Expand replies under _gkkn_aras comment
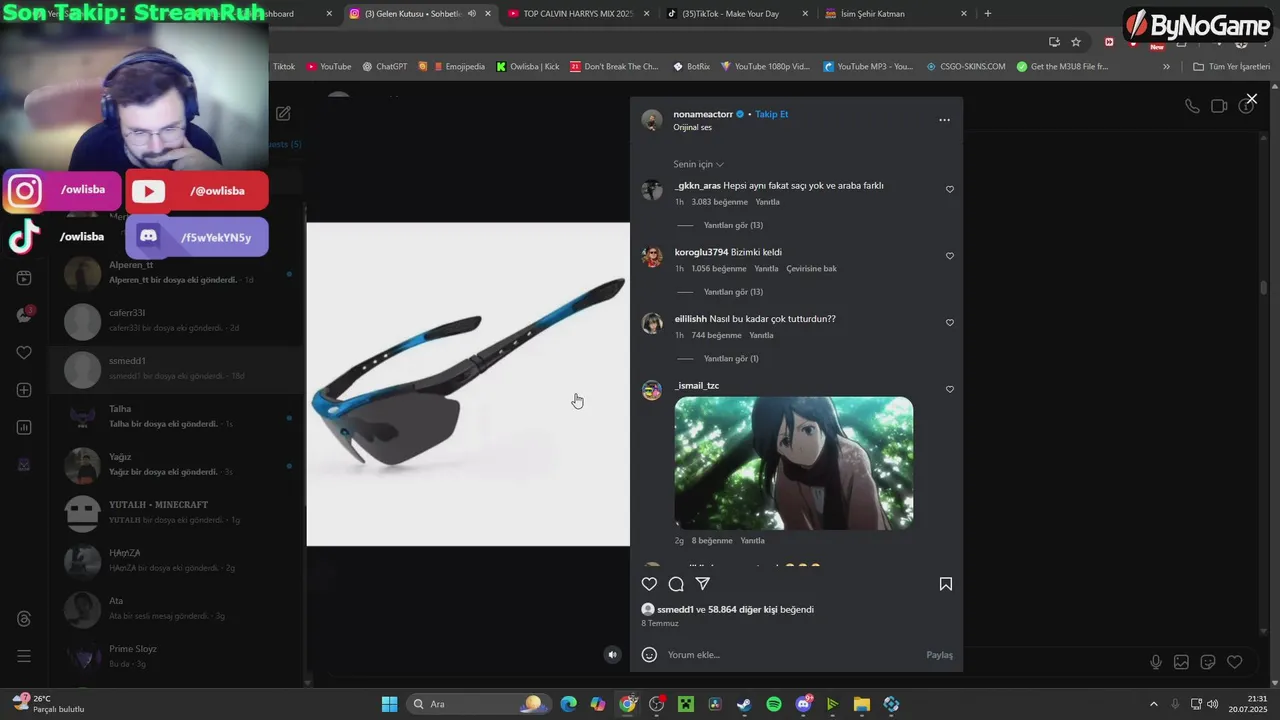This screenshot has height=720, width=1280. pos(733,225)
